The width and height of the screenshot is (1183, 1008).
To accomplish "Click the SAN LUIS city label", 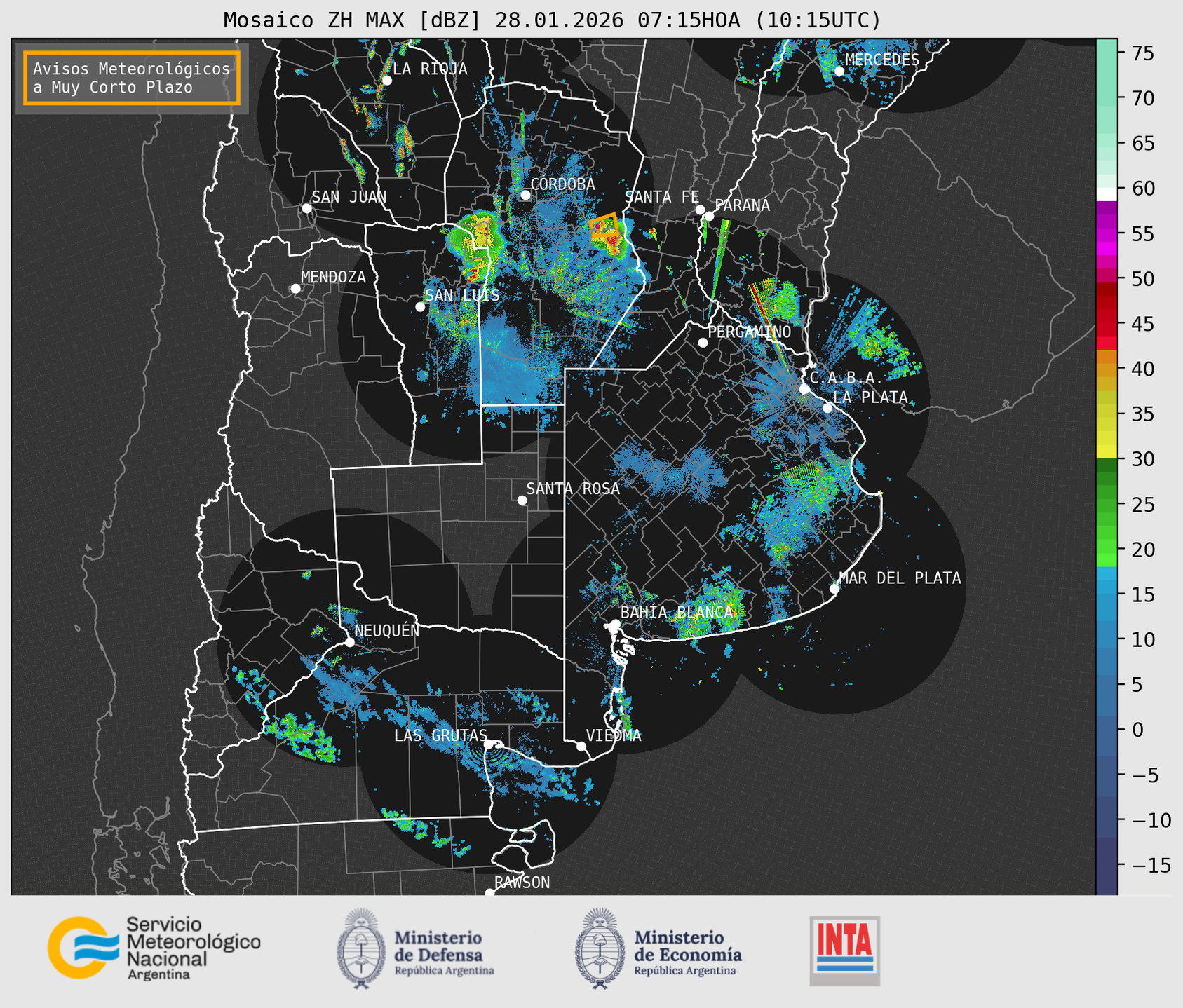I will point(463,295).
